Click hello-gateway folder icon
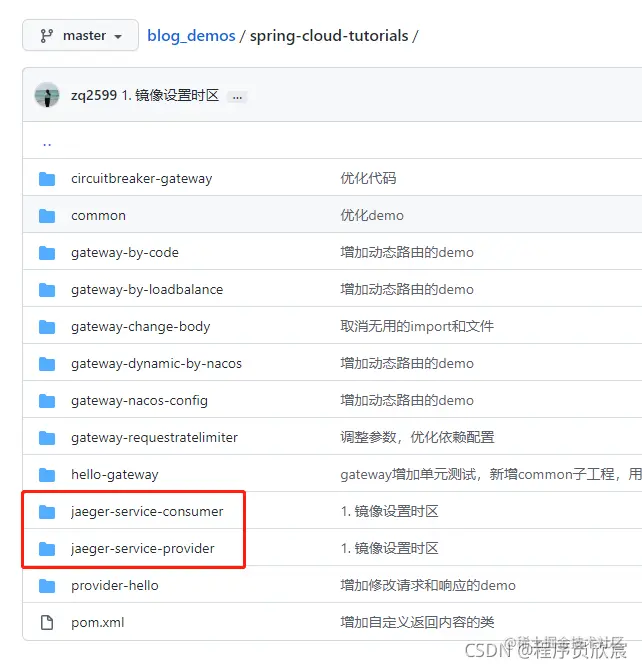The height and width of the screenshot is (668, 642). point(47,475)
